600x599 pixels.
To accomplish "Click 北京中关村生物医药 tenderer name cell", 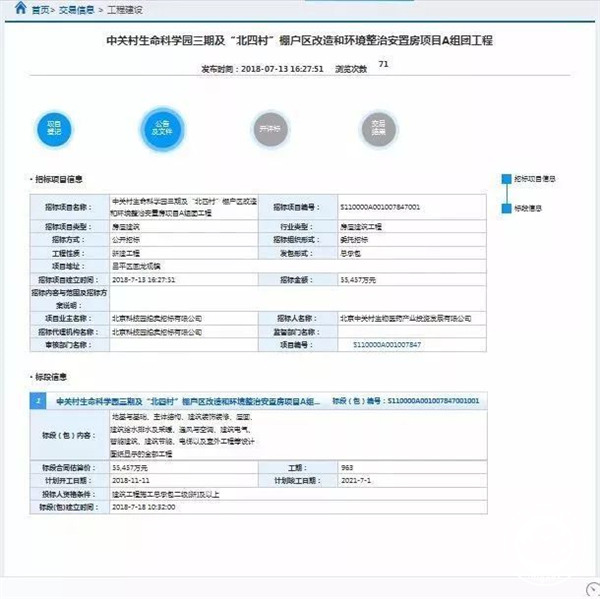I will point(412,318).
